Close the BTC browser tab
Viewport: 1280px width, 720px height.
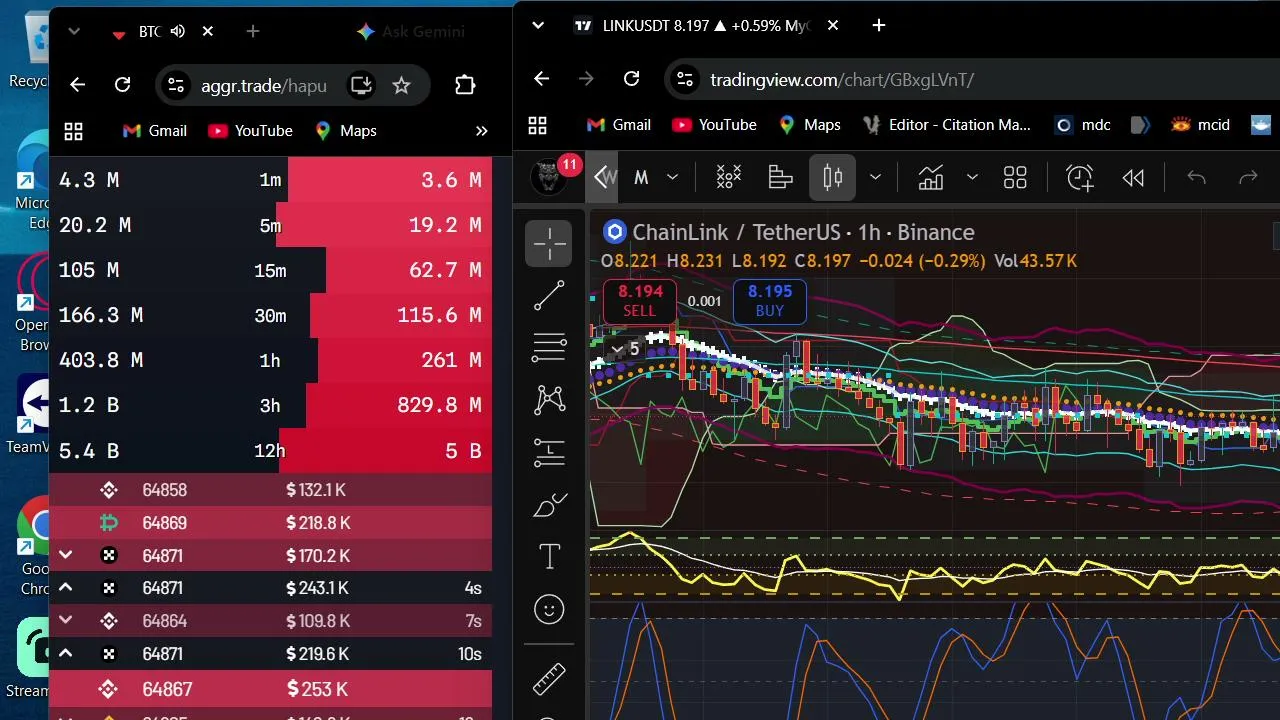(x=208, y=32)
